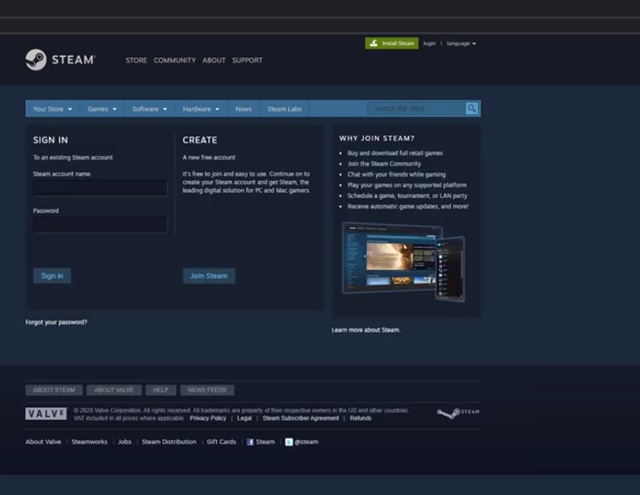Click the Join Steam button
Image resolution: width=640 pixels, height=495 pixels.
(209, 276)
